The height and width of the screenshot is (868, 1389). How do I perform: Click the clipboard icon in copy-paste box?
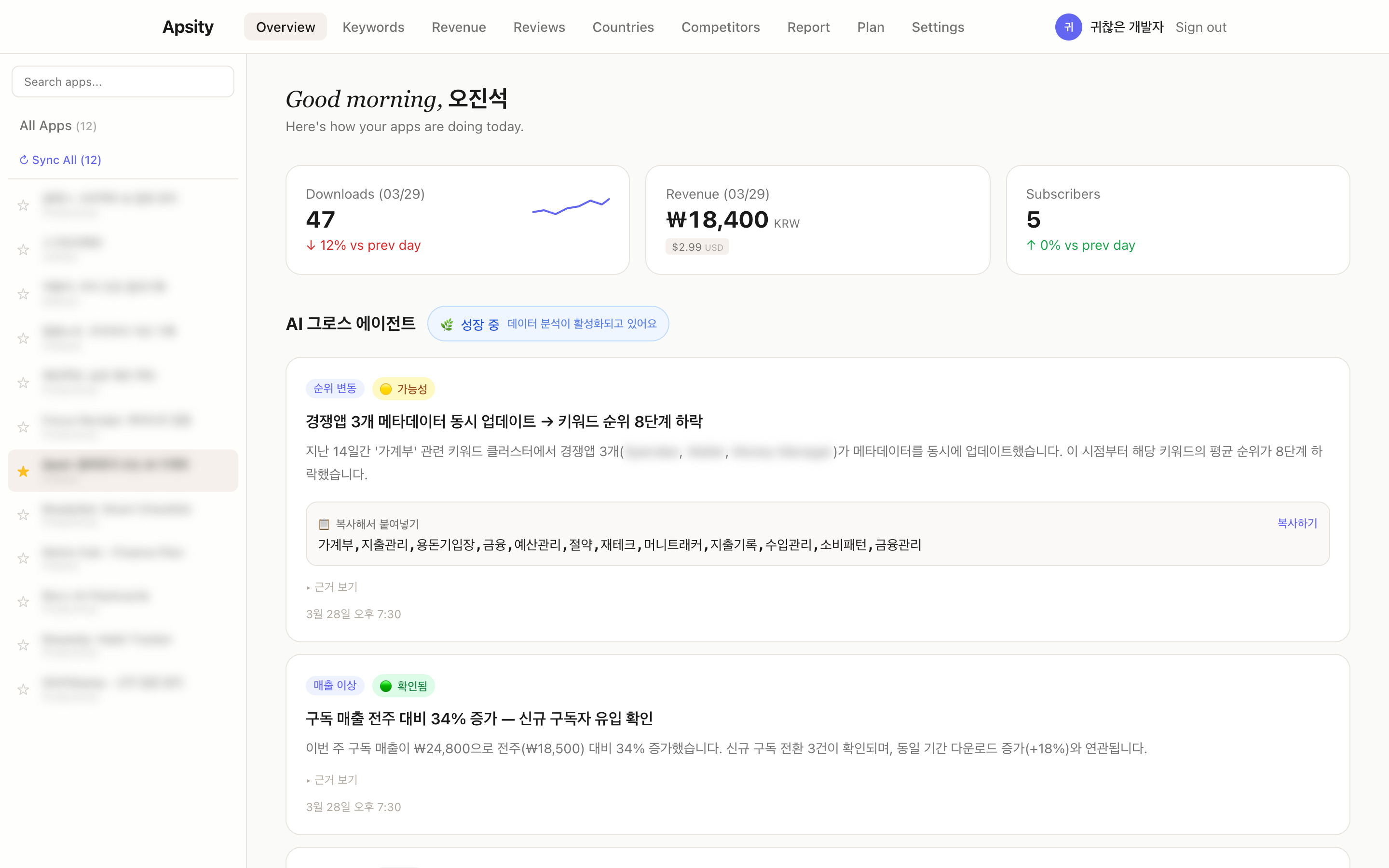(x=324, y=524)
